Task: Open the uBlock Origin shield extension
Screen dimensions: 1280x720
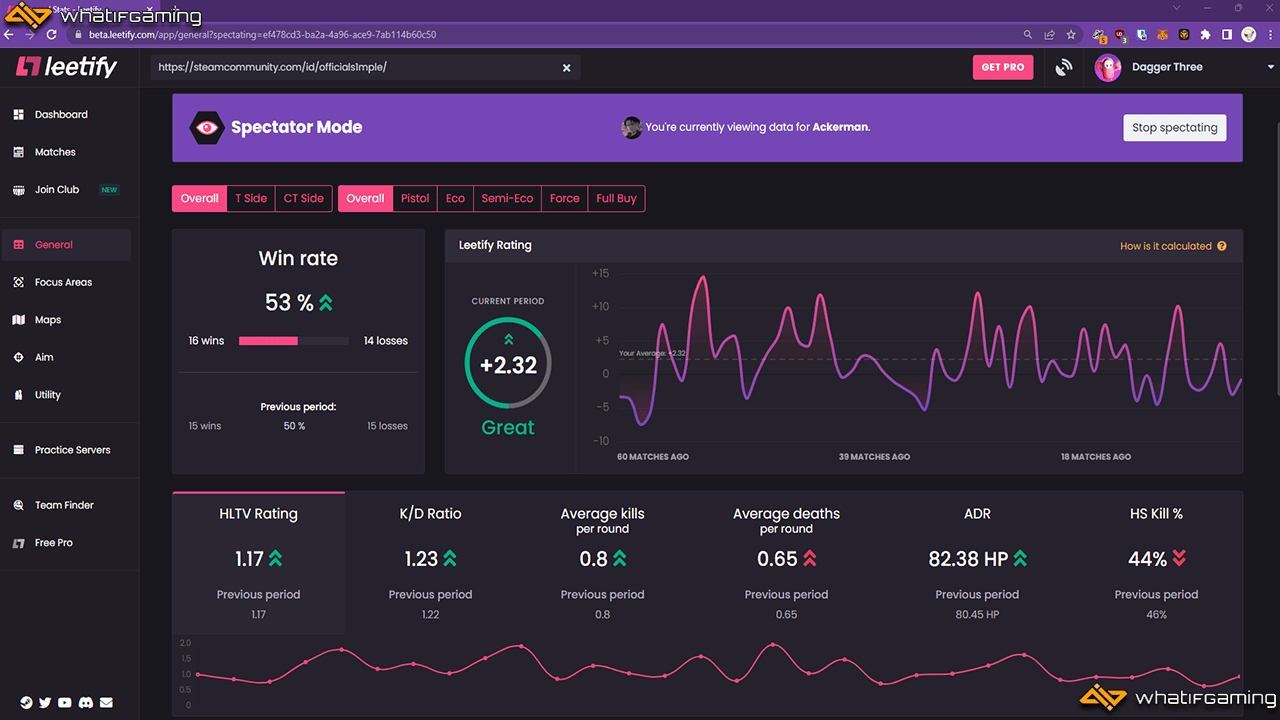Action: 1120,35
